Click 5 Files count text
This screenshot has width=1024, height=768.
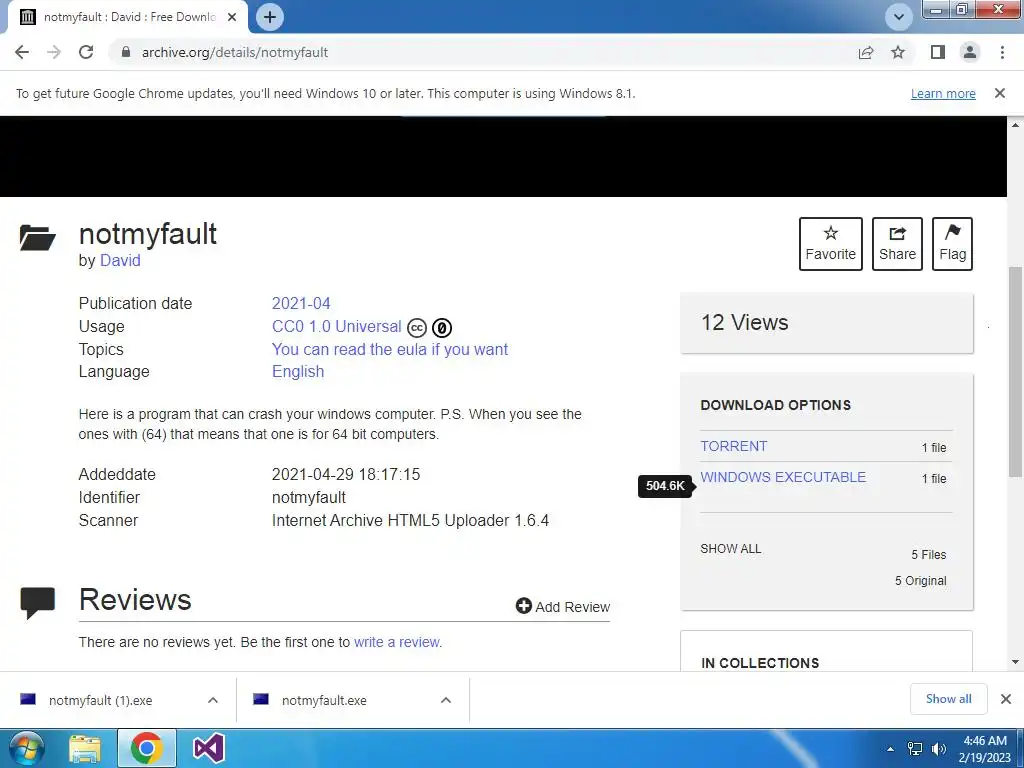pyautogui.click(x=929, y=554)
